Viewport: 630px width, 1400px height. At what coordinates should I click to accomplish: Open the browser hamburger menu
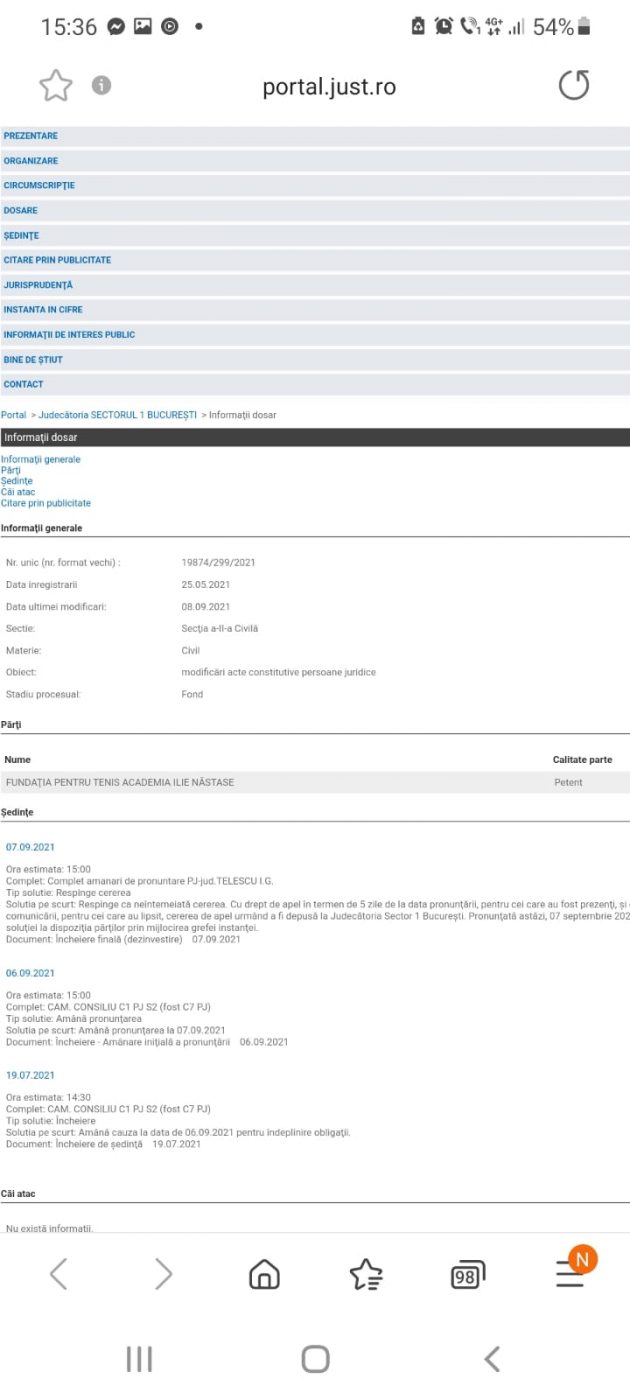point(571,1273)
